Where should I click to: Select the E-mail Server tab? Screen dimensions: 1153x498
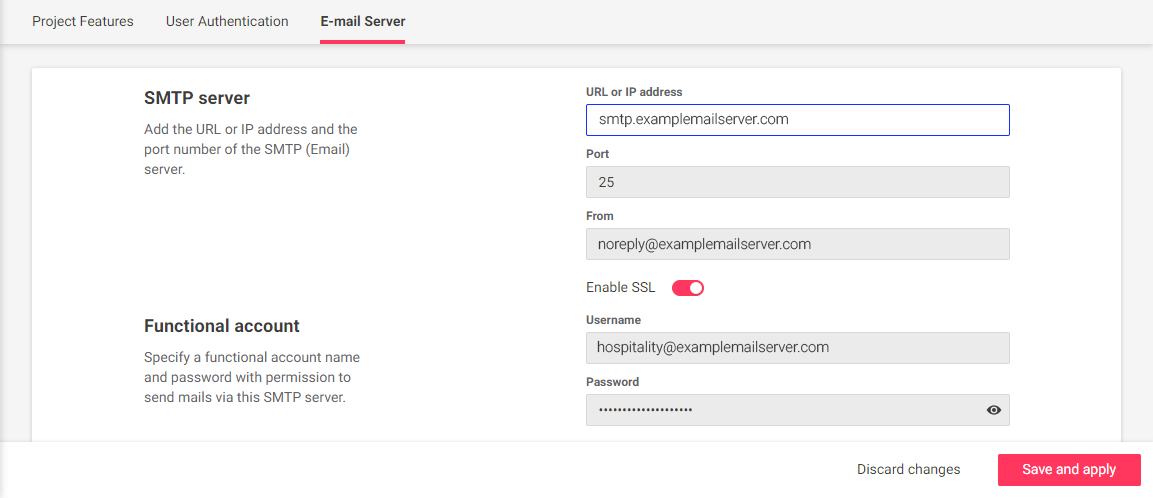(x=363, y=21)
